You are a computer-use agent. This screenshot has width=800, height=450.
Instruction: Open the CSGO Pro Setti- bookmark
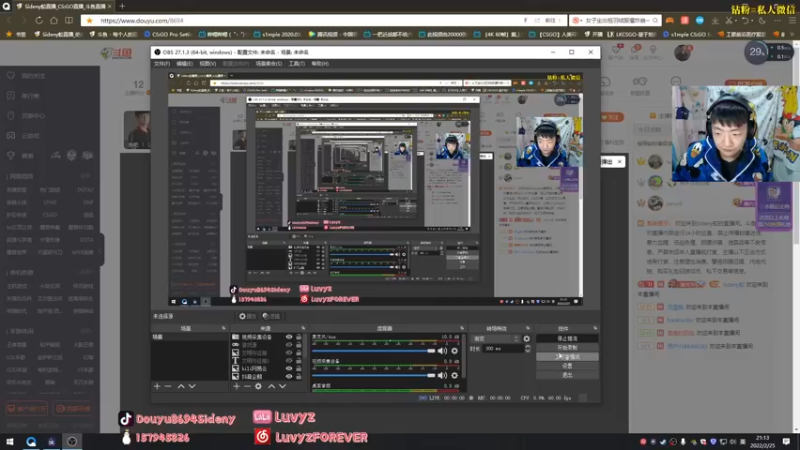tap(168, 34)
